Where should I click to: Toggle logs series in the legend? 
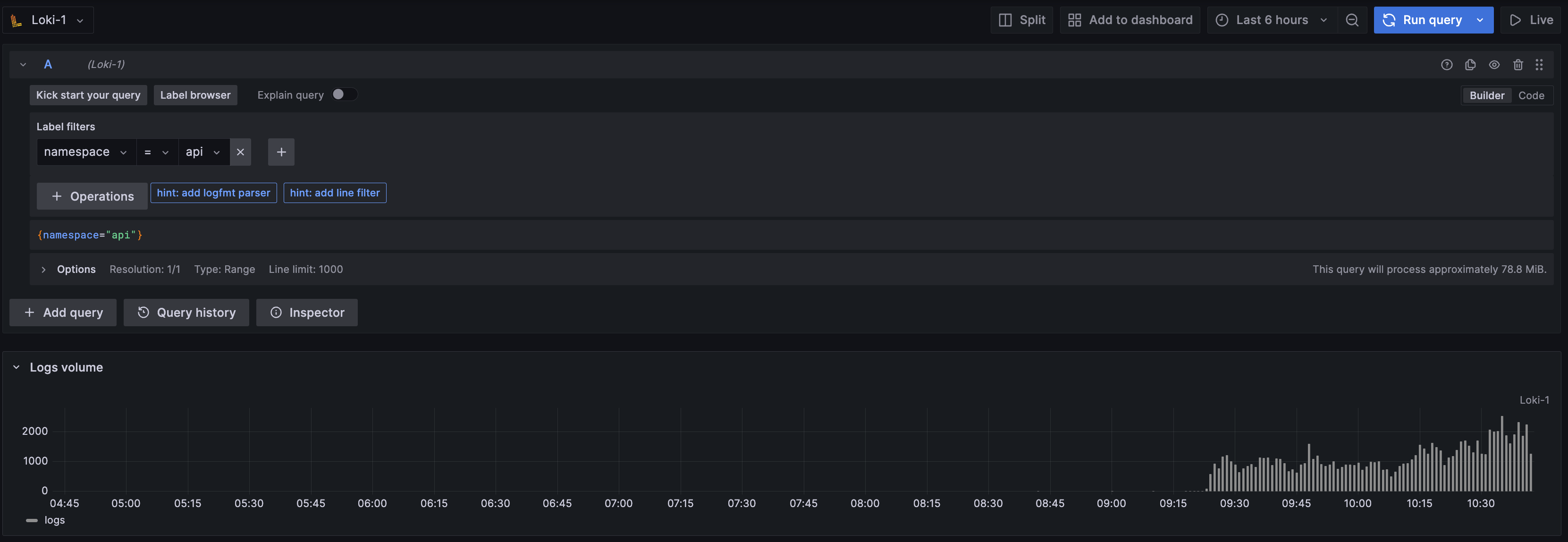click(54, 520)
